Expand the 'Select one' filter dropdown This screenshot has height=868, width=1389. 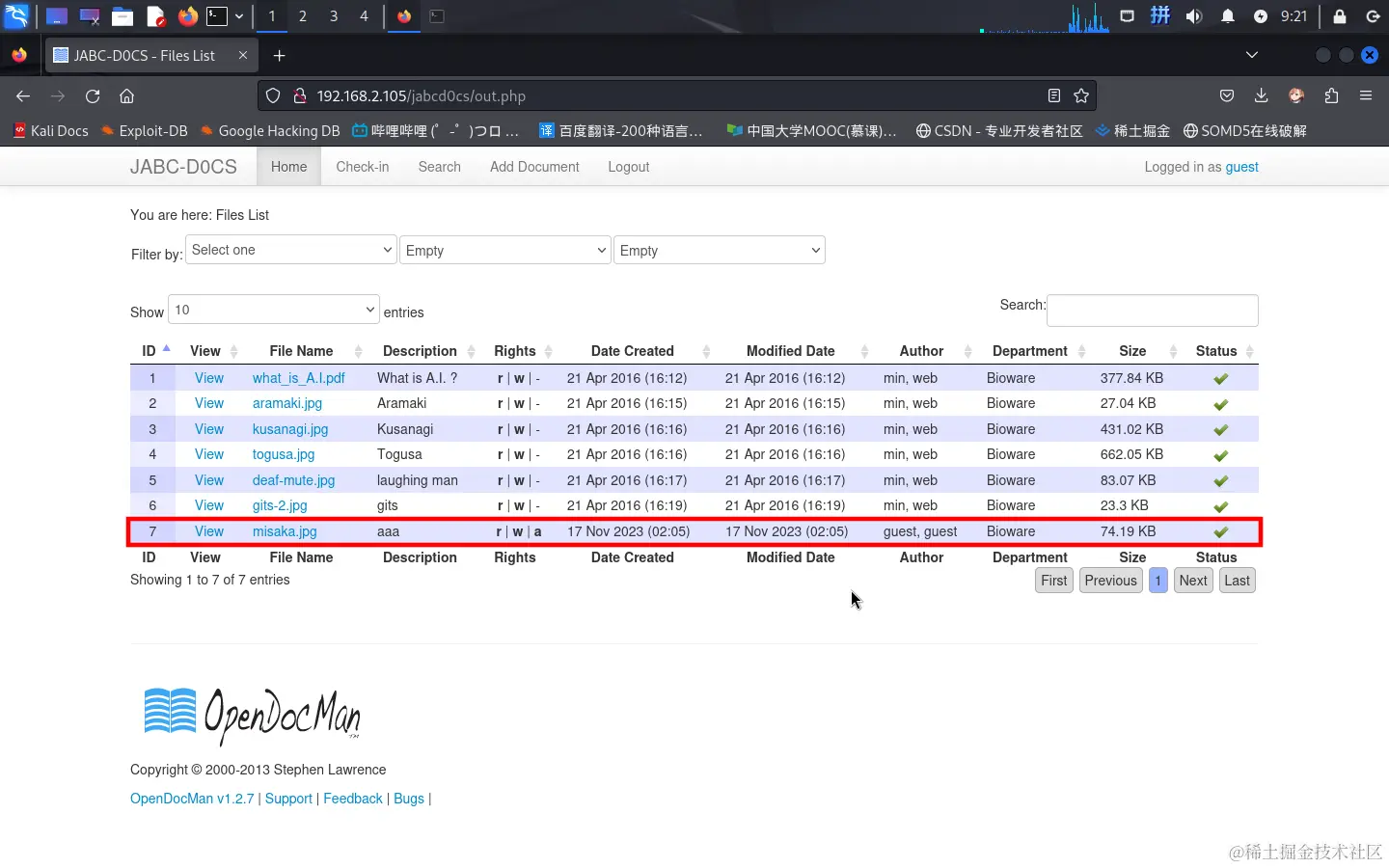(x=291, y=250)
